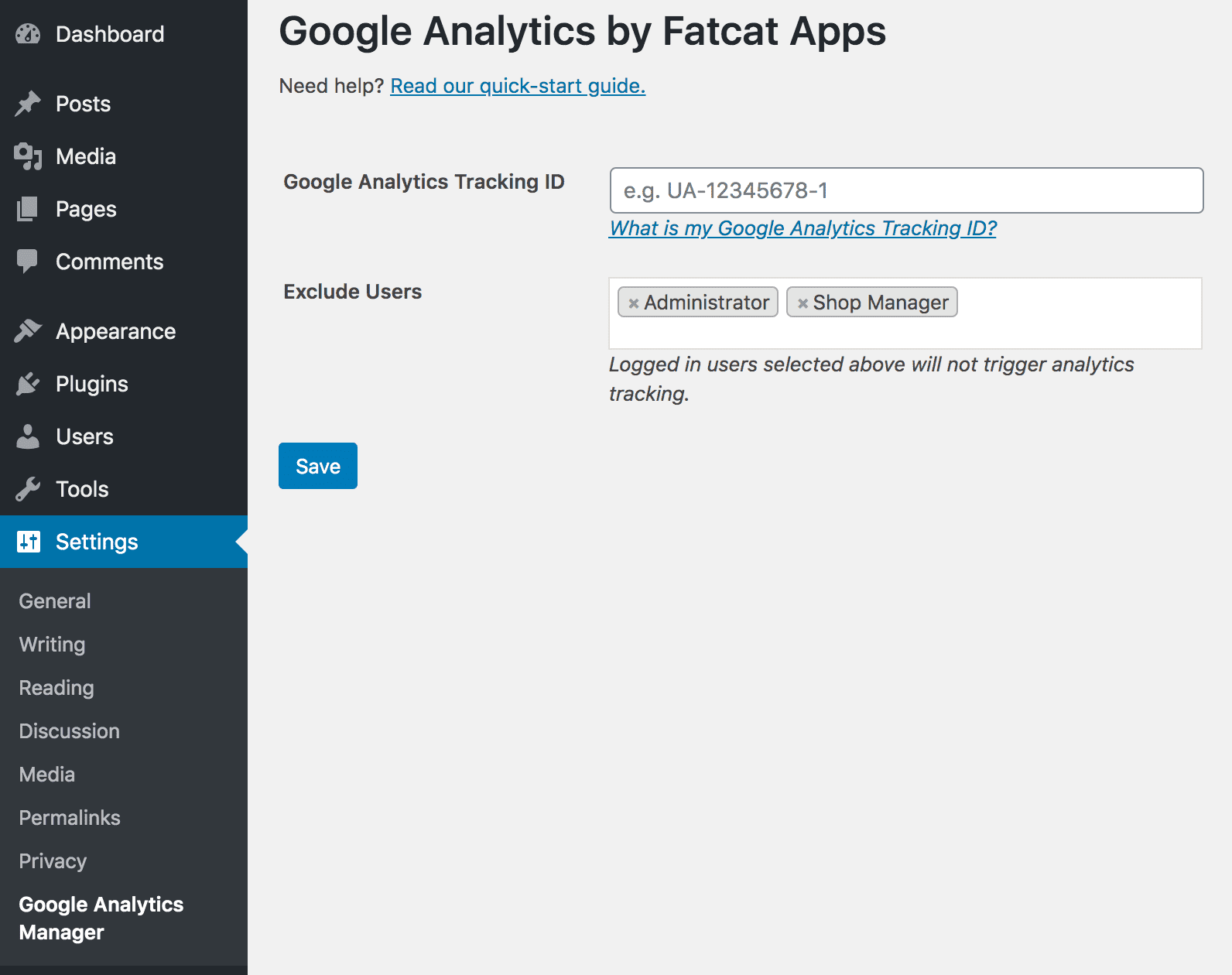The height and width of the screenshot is (975, 1232).
Task: Open Permalinks settings submenu
Action: pos(70,818)
